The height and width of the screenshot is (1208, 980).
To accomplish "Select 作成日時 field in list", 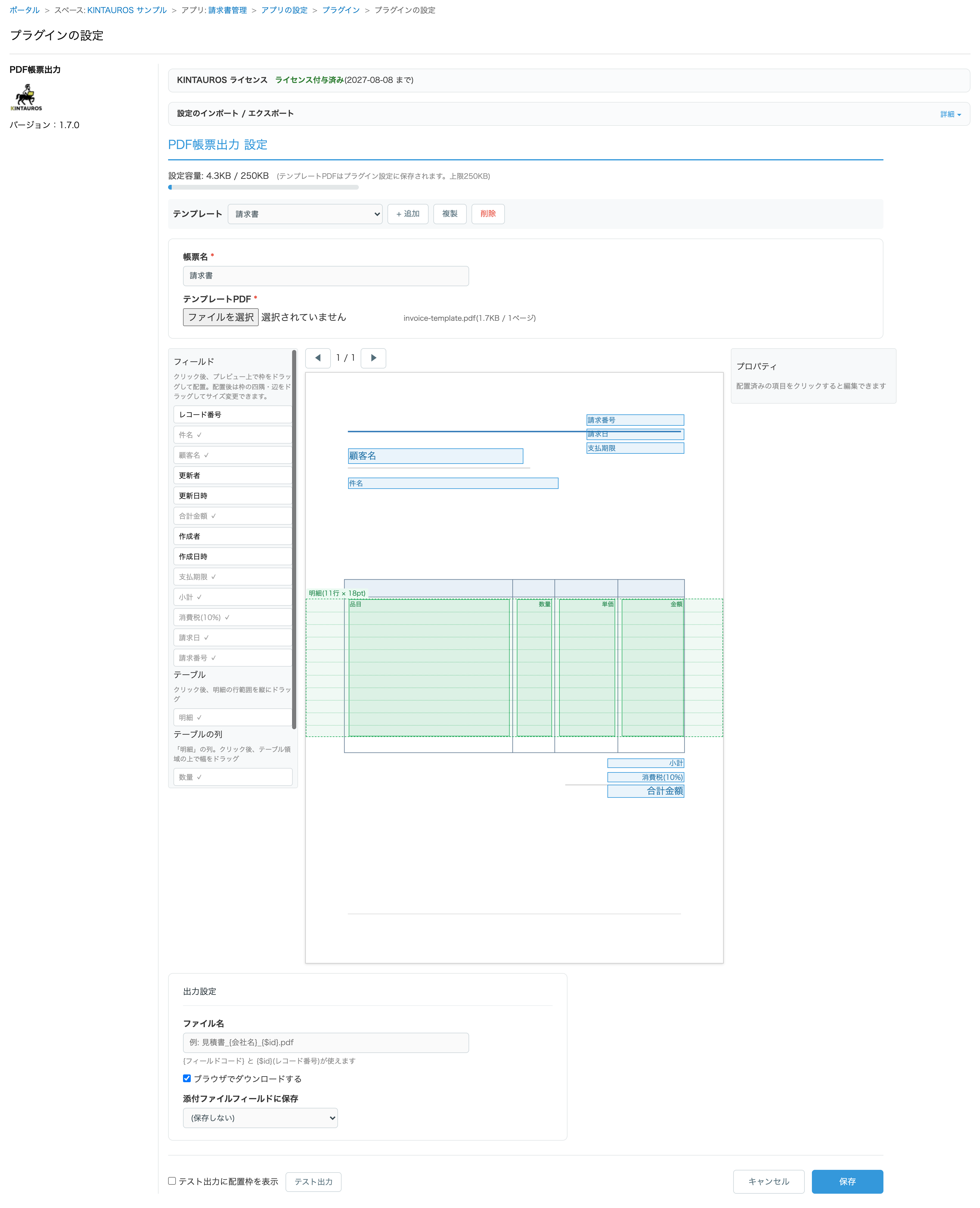I will pyautogui.click(x=232, y=557).
